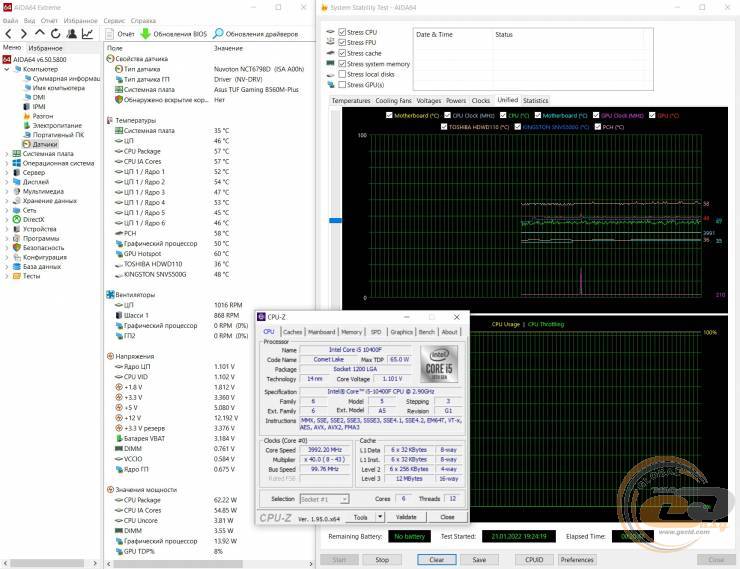Open the Справка menu in AIDA64
Screen dimensions: 740x569
(x=143, y=21)
